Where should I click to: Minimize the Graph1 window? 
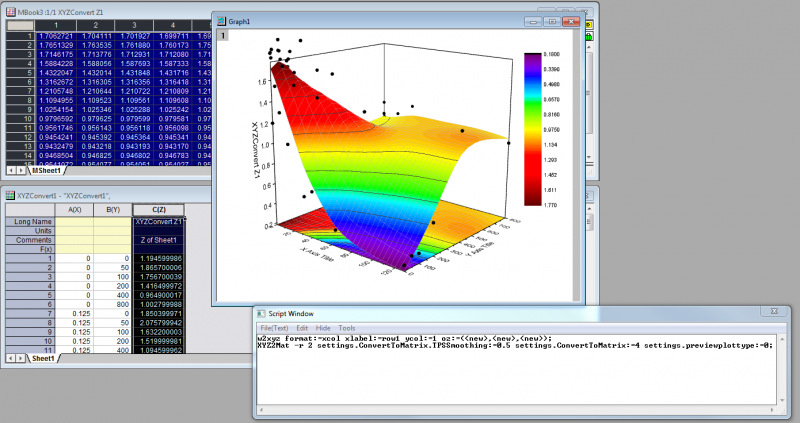tap(533, 21)
